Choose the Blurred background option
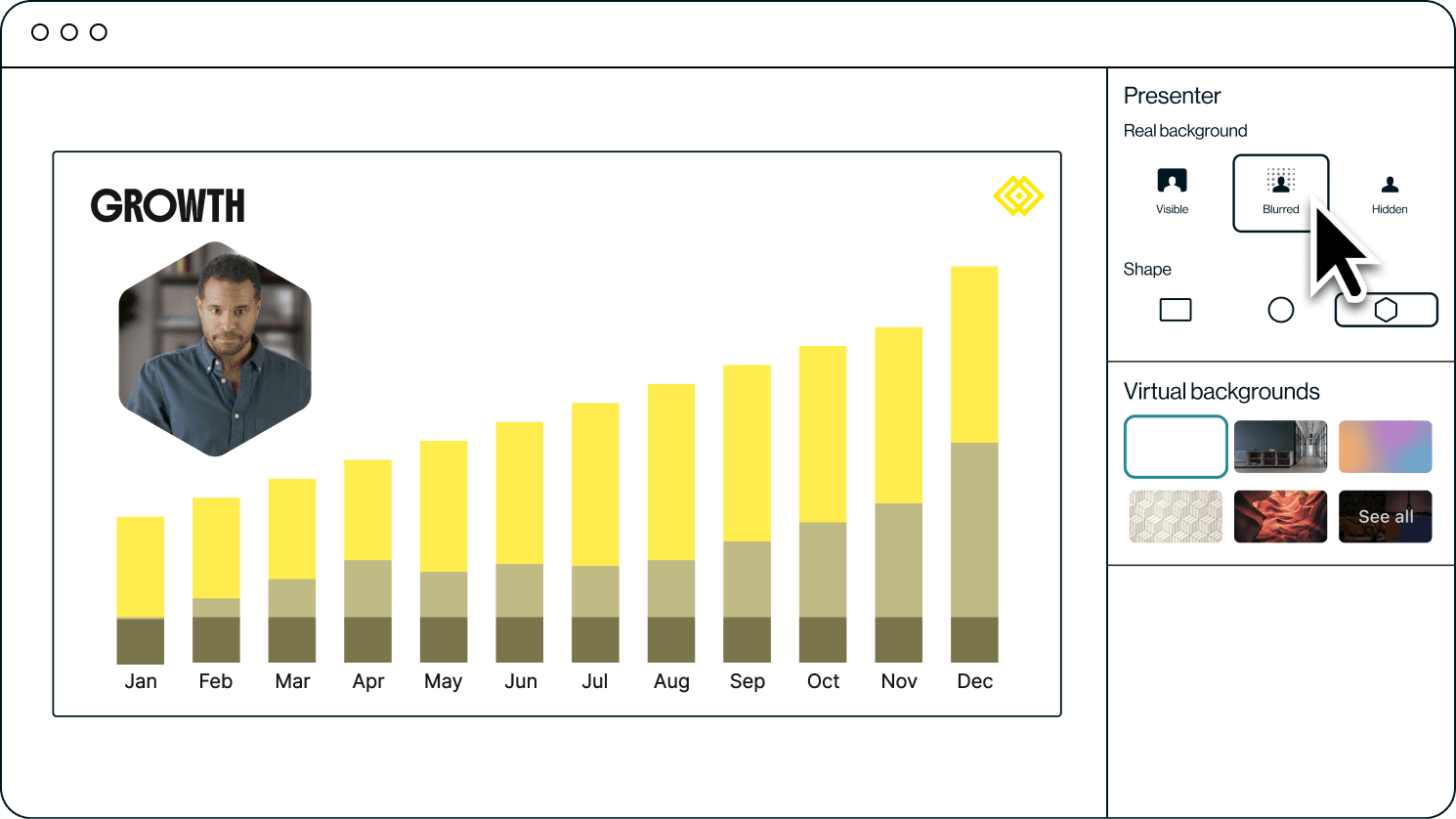 (x=1280, y=193)
